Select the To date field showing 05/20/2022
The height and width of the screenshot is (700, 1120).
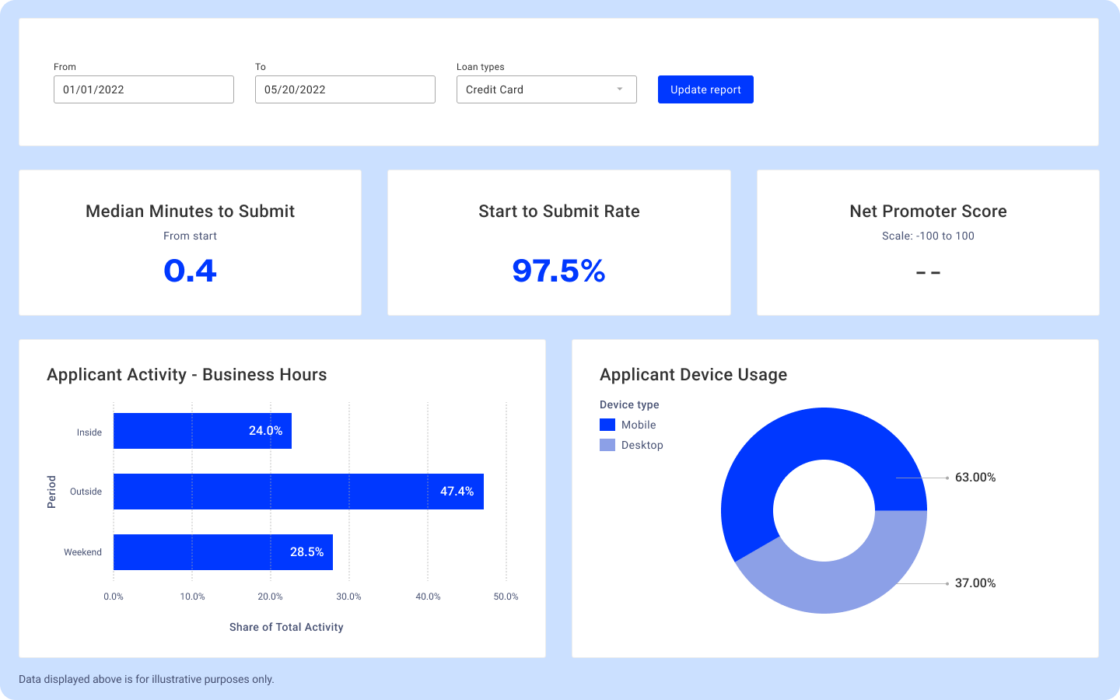344,89
